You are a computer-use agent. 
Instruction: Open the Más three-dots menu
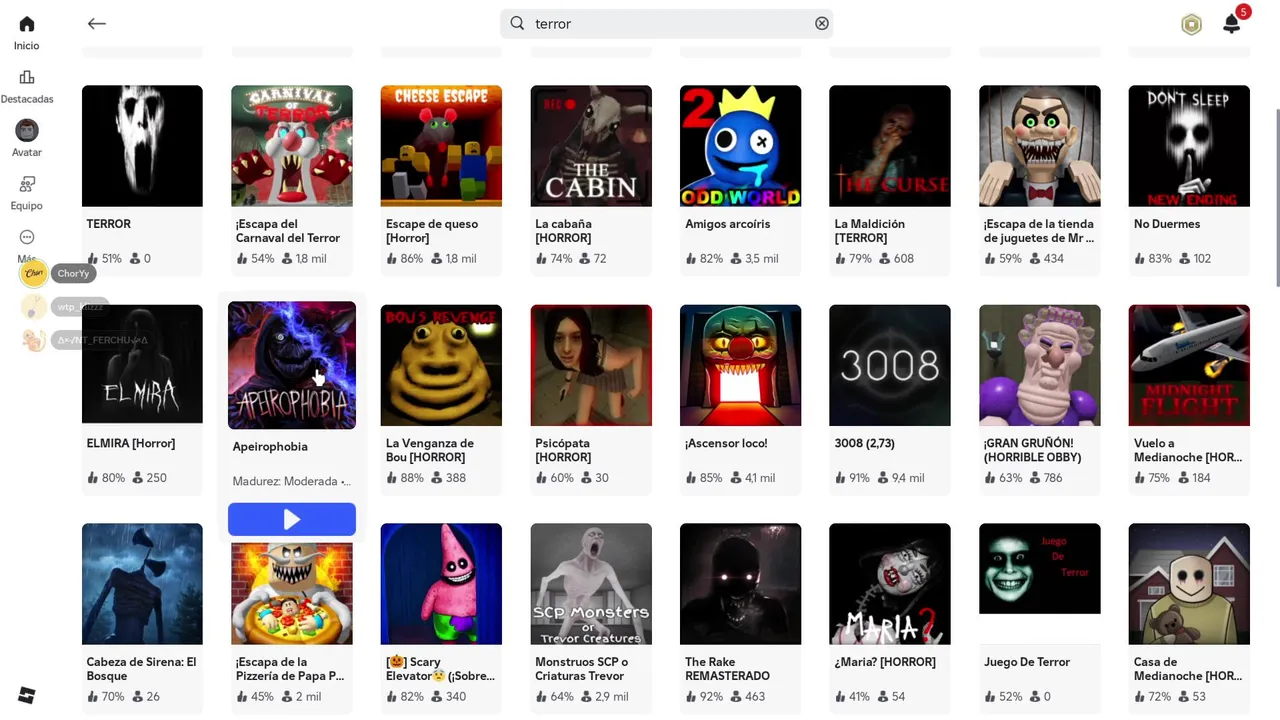[27, 237]
